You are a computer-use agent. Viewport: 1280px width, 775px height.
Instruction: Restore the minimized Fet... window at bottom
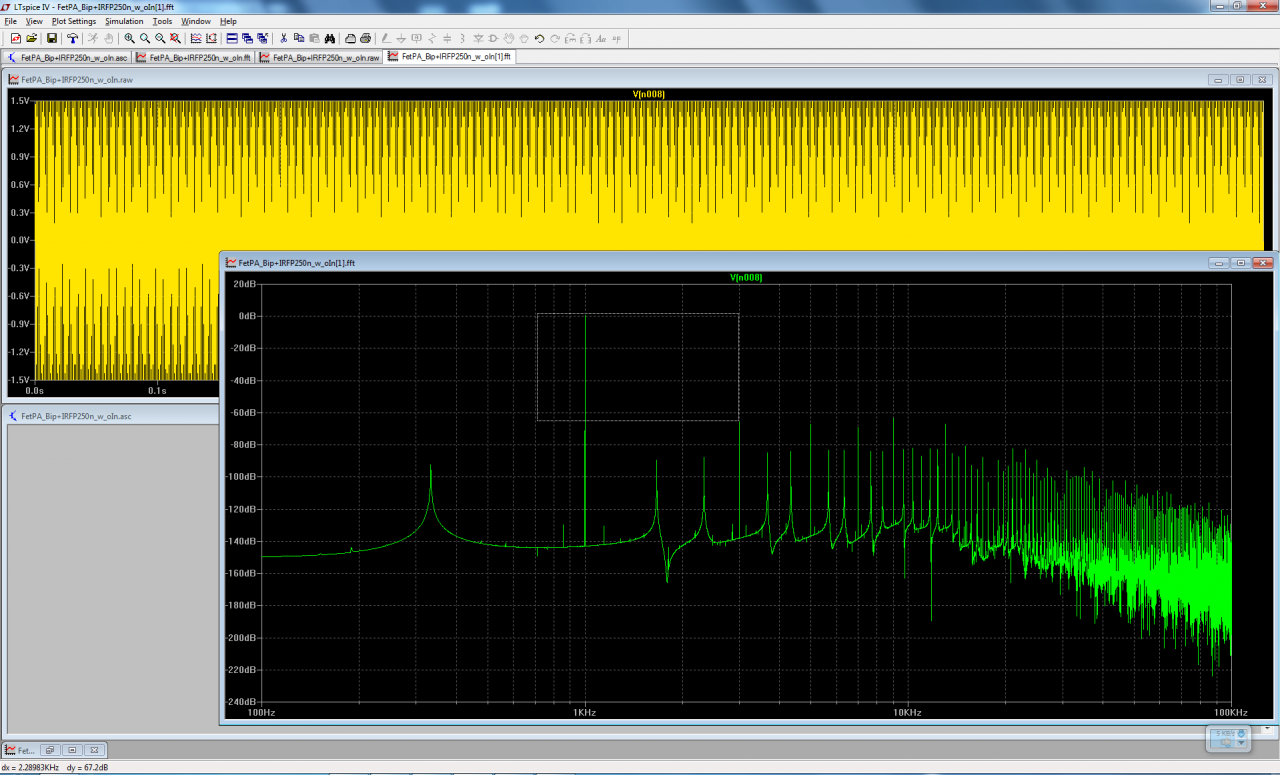click(x=50, y=749)
